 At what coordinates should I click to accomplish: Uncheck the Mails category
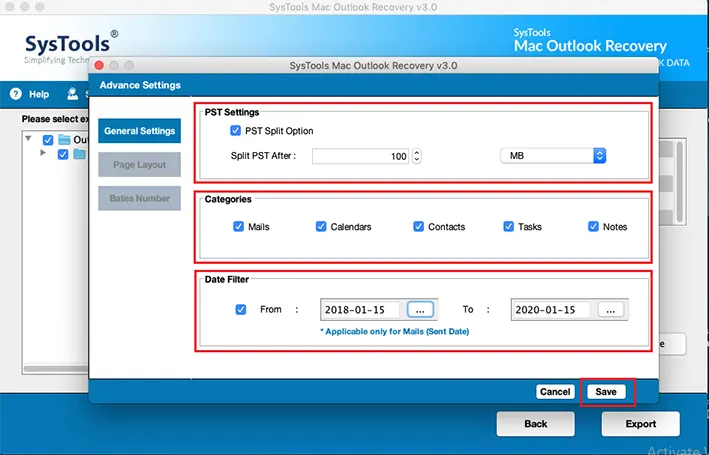pyautogui.click(x=238, y=226)
